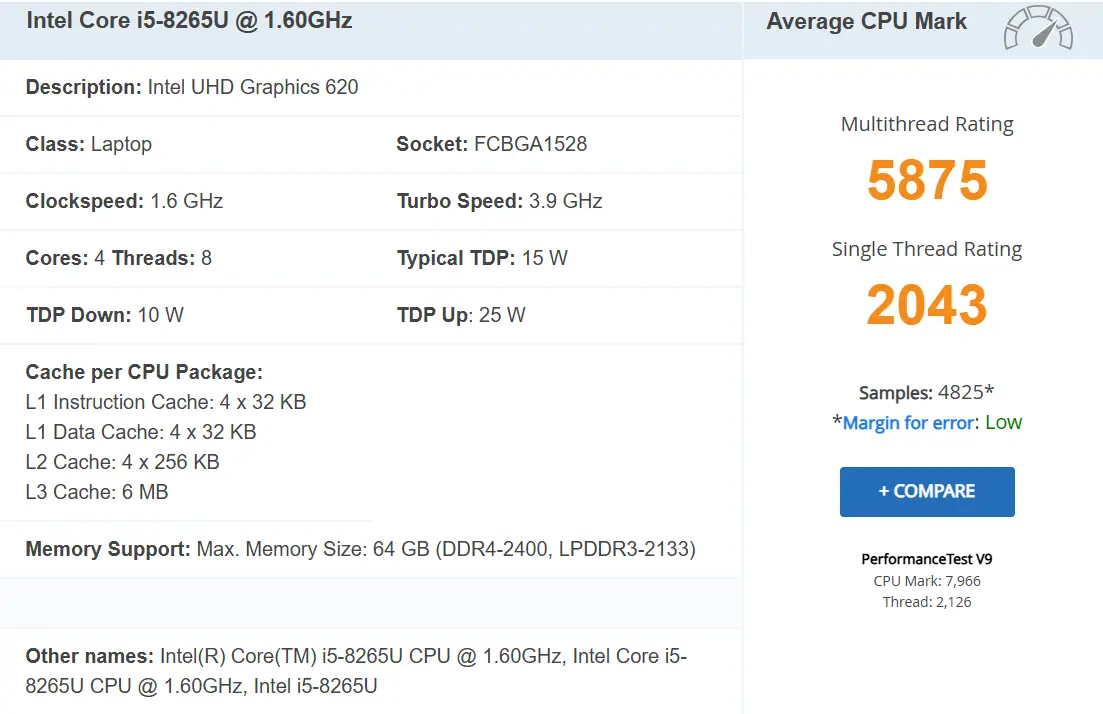Select the Intel Core i5-8265U title header

pyautogui.click(x=188, y=20)
